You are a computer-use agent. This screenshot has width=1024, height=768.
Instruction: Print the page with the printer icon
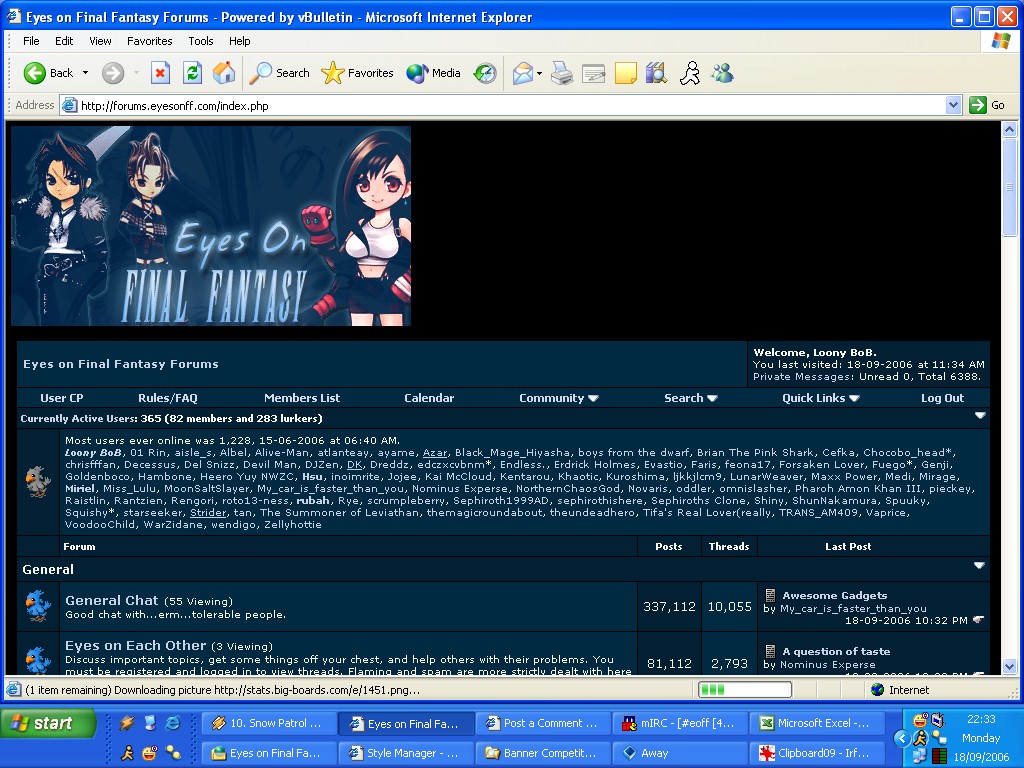click(x=562, y=73)
